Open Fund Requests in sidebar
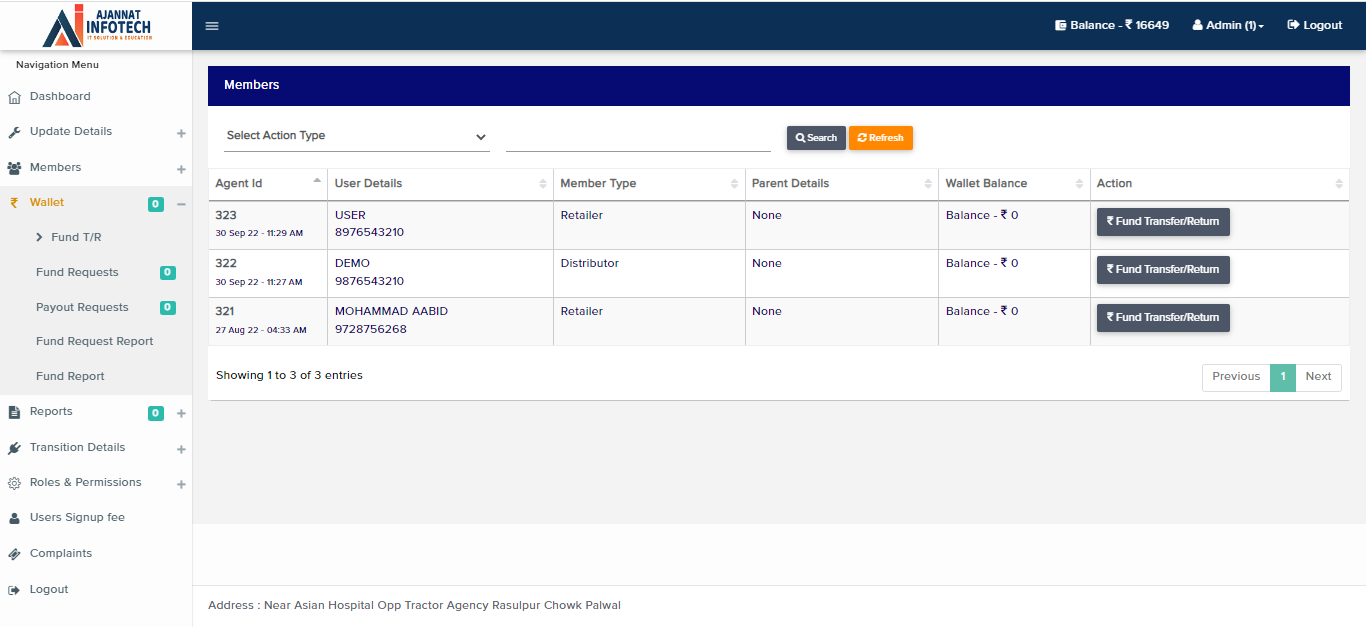The height and width of the screenshot is (627, 1366). (x=77, y=272)
